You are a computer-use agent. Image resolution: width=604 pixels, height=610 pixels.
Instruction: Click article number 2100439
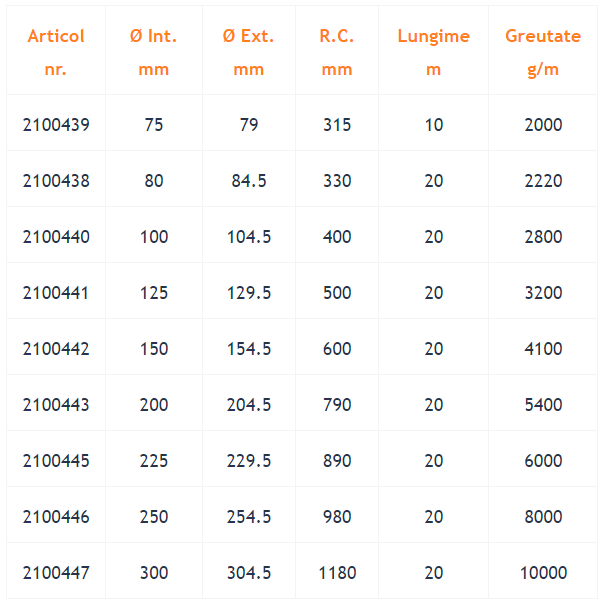56,125
